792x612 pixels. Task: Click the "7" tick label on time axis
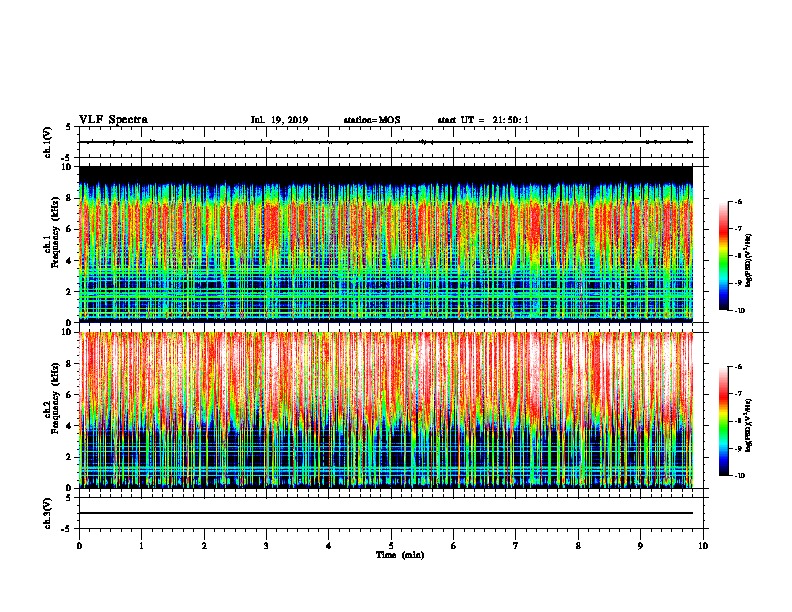(516, 545)
